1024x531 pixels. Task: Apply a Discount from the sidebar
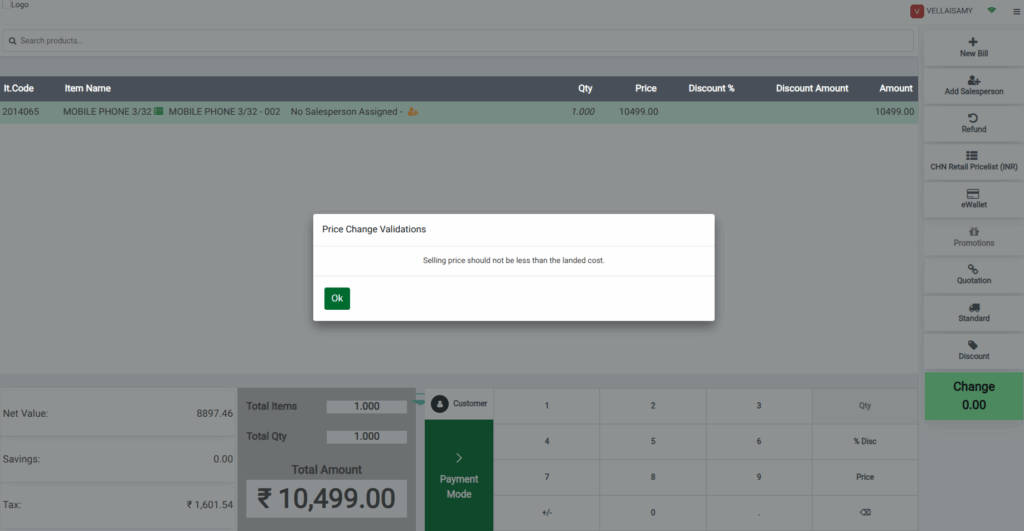click(973, 351)
